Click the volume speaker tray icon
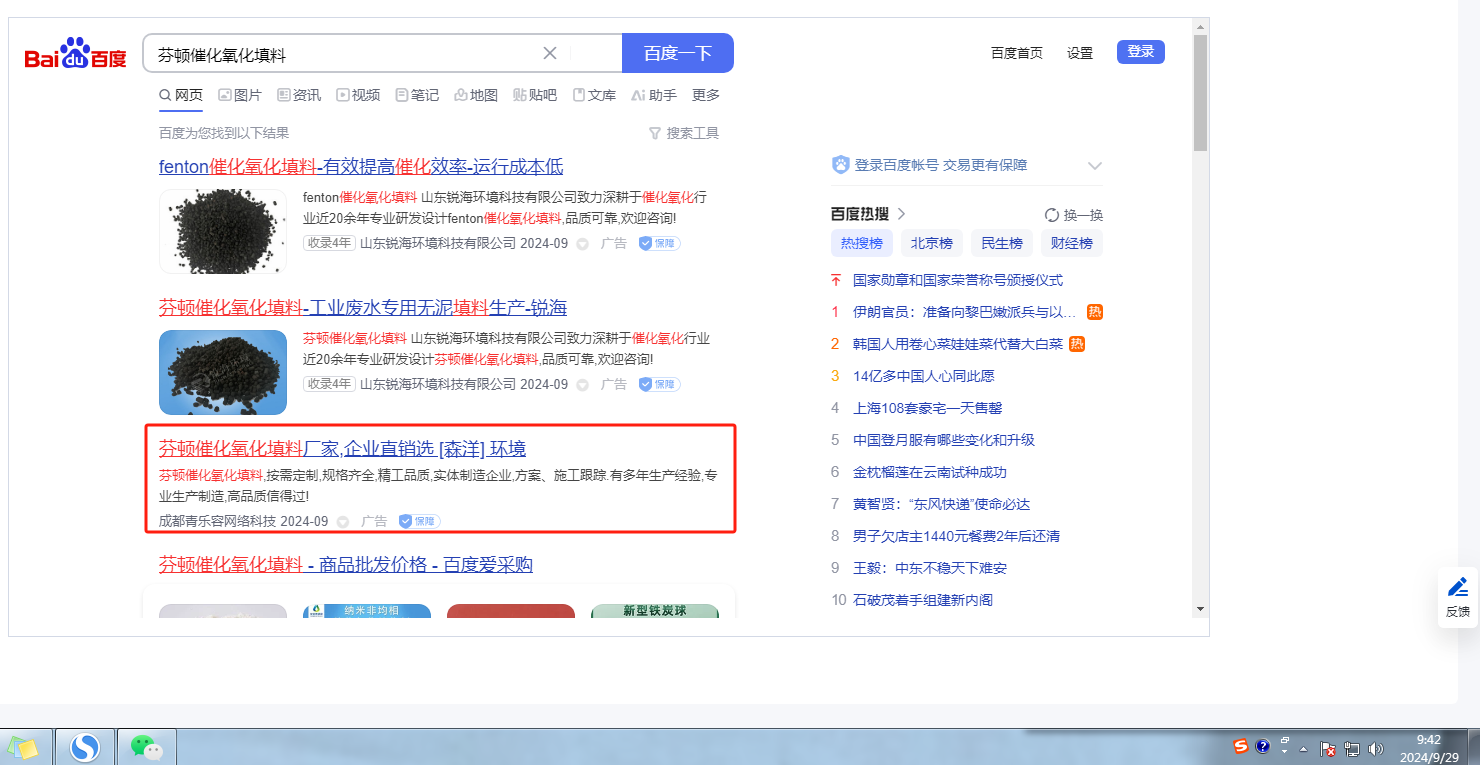Screen dimensions: 1480x765 click(1376, 748)
